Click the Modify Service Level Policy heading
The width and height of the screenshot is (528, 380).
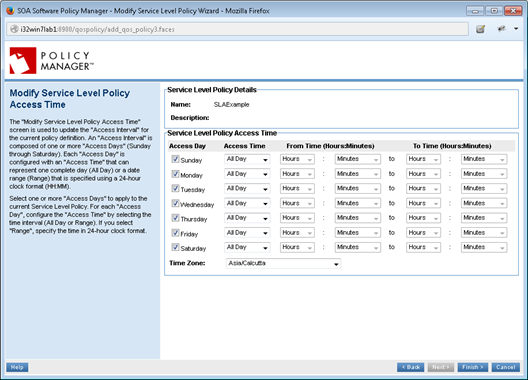coord(70,99)
